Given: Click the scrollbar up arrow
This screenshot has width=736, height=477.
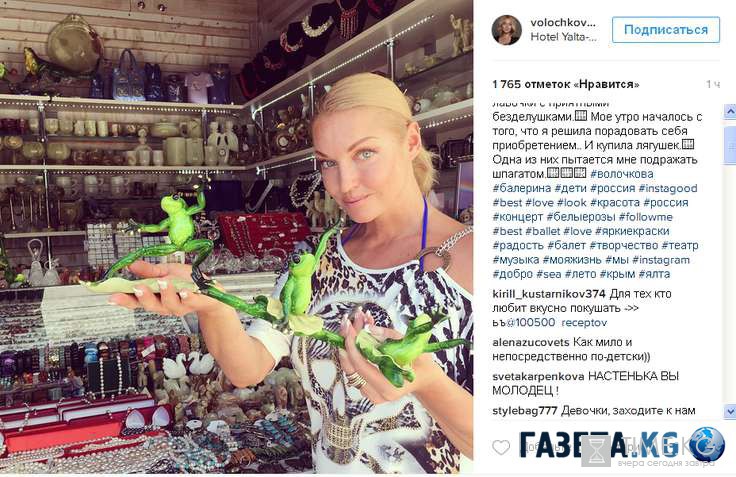Looking at the screenshot, I should [730, 112].
